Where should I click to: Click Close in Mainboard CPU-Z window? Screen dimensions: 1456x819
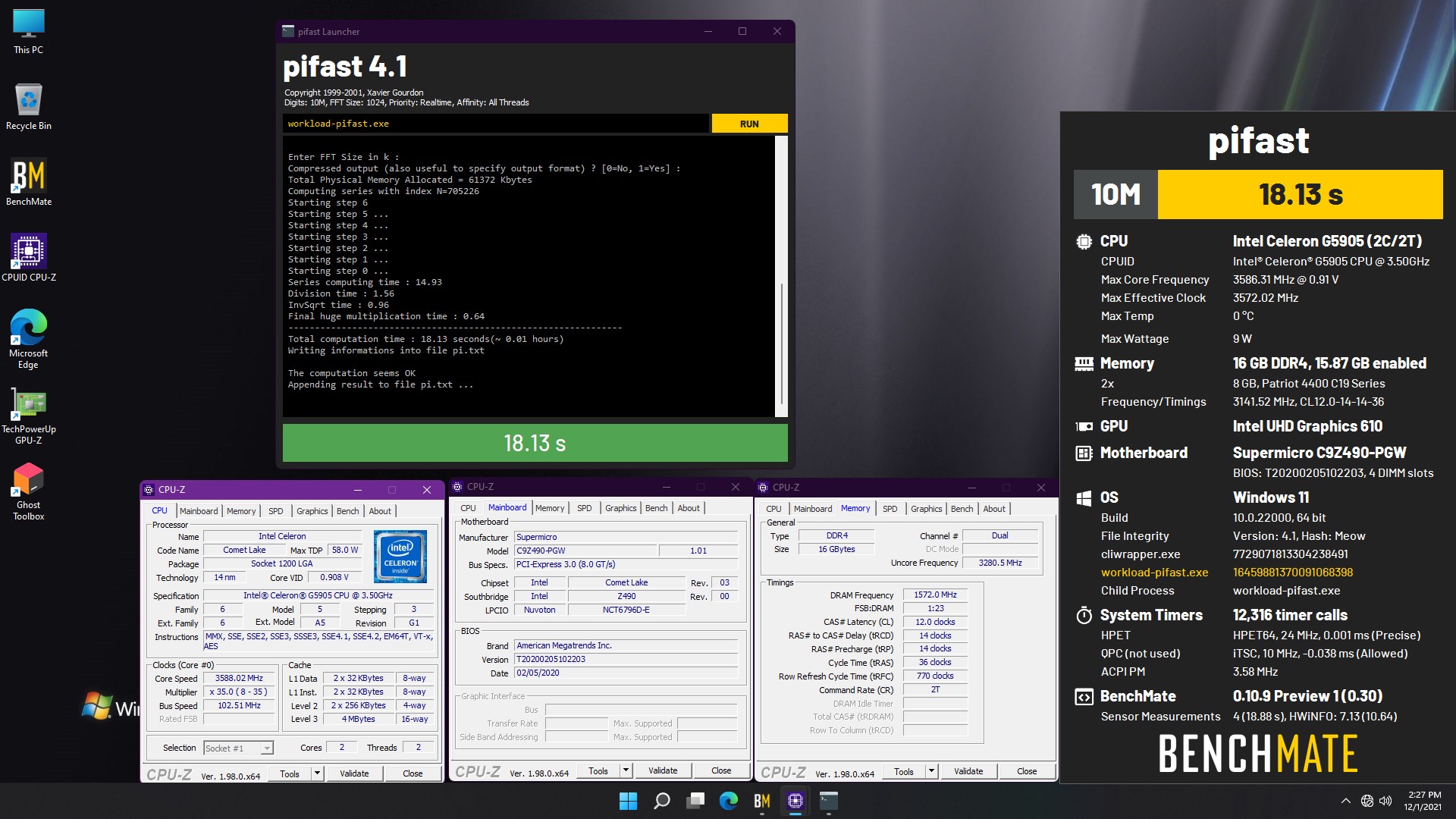(x=721, y=770)
